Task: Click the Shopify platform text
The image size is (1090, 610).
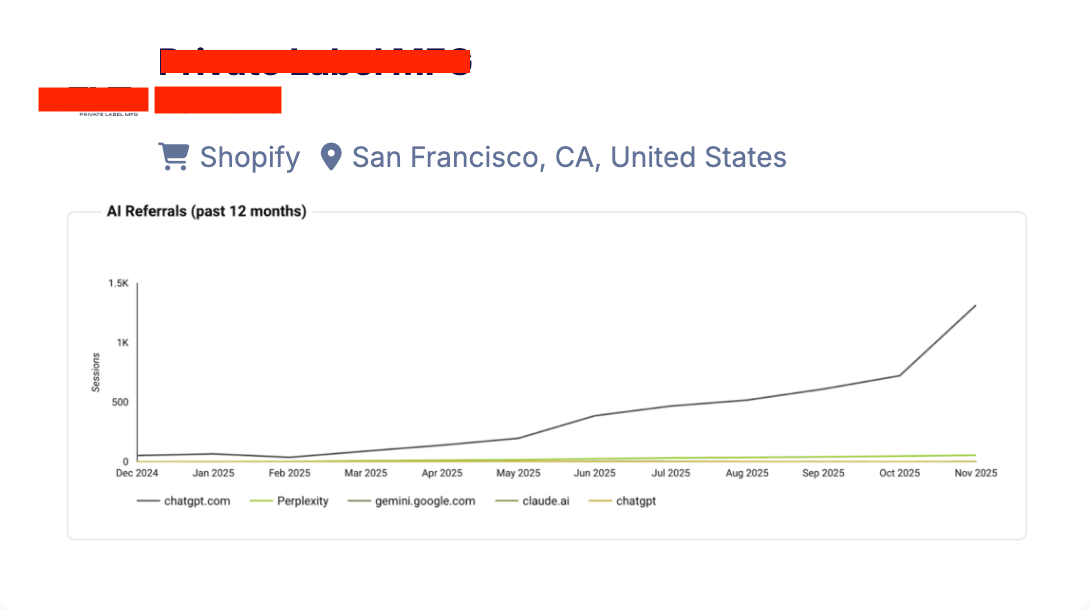Action: pos(249,157)
